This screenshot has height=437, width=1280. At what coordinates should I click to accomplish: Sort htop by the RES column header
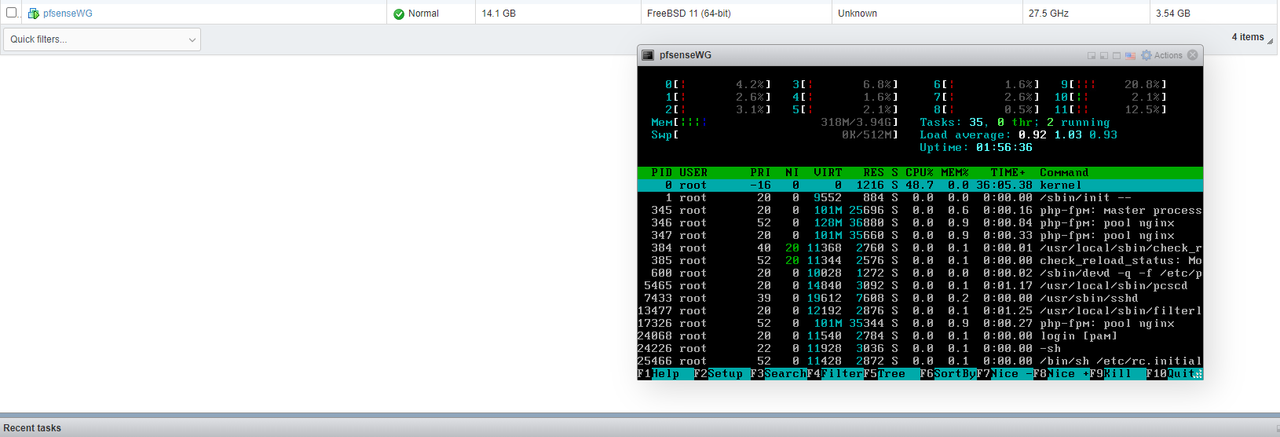874,173
